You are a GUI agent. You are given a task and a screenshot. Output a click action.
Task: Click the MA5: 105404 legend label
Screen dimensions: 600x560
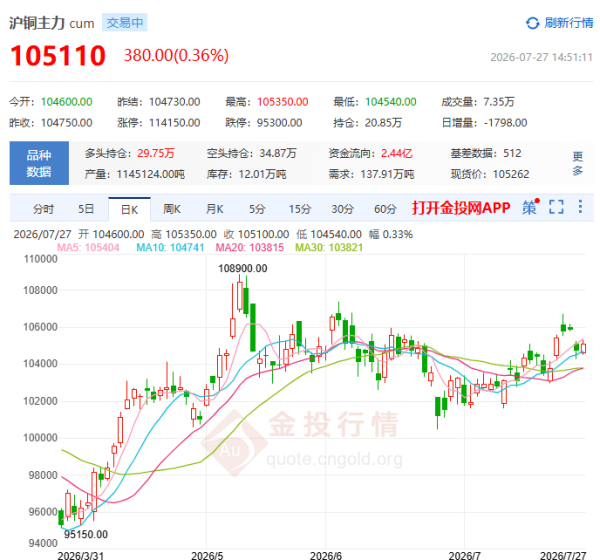pyautogui.click(x=88, y=248)
